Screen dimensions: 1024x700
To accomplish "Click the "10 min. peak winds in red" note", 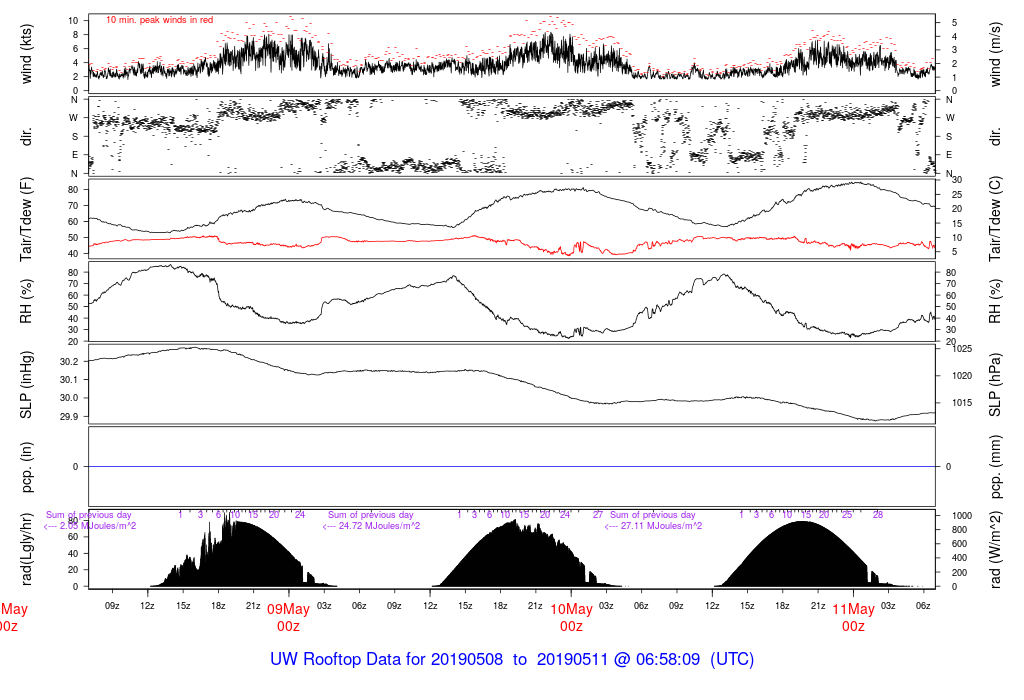I will point(159,20).
